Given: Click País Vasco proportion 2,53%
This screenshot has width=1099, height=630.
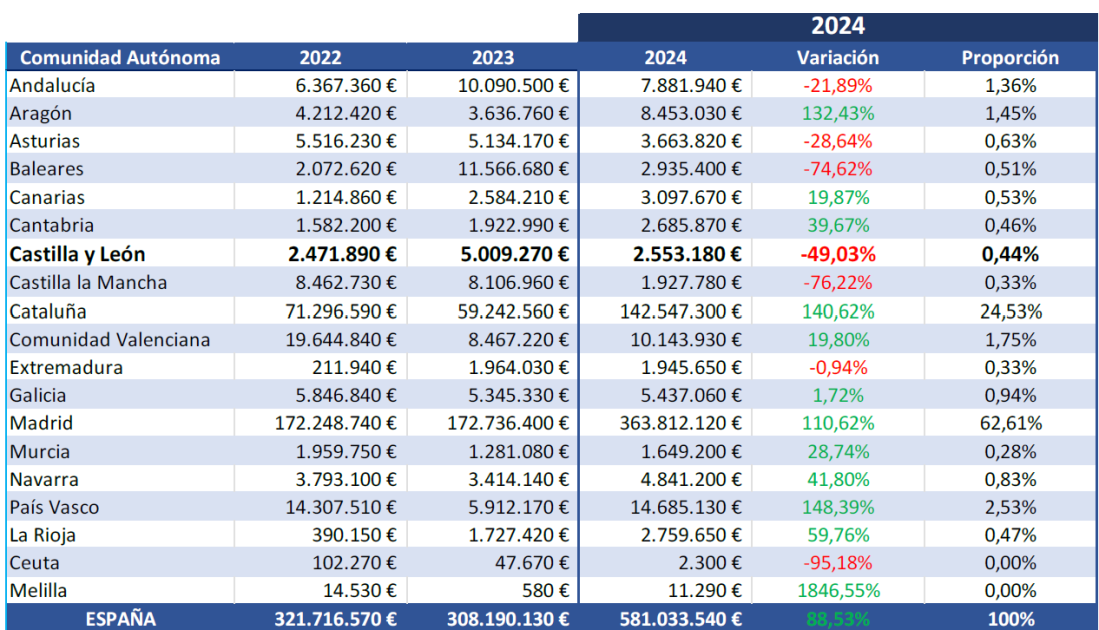Looking at the screenshot, I should (x=1010, y=507).
